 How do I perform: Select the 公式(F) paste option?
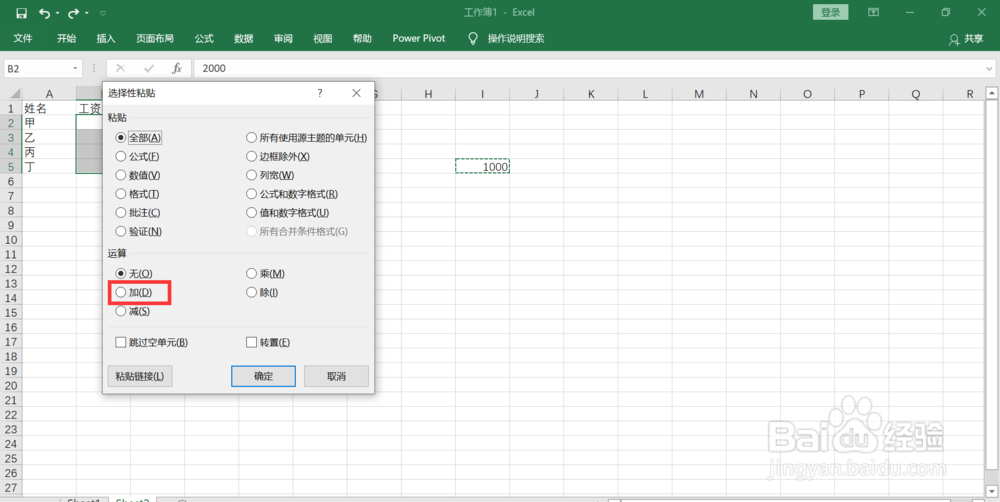[x=137, y=156]
